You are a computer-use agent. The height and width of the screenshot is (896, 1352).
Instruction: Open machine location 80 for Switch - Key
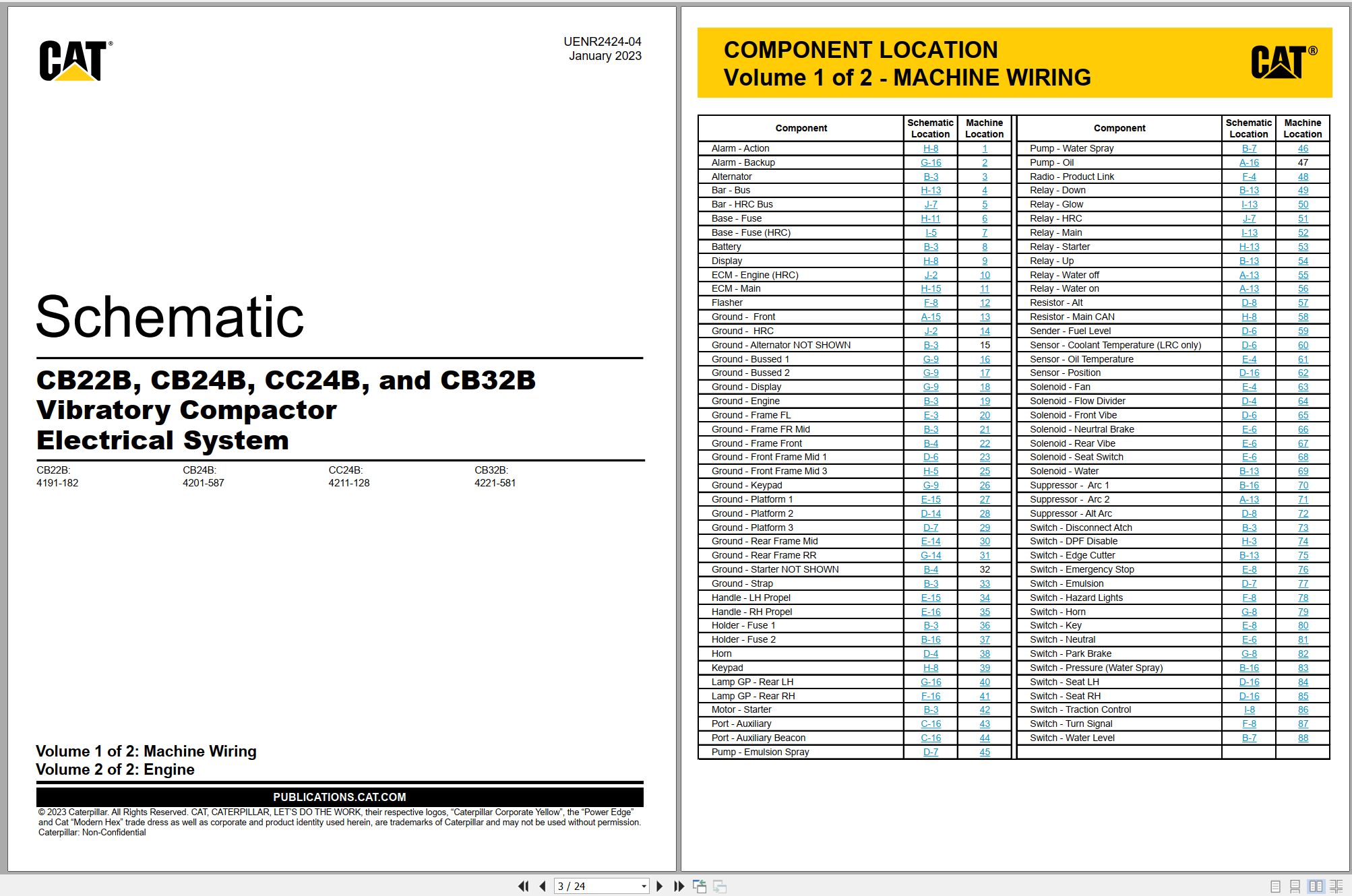tap(1303, 626)
